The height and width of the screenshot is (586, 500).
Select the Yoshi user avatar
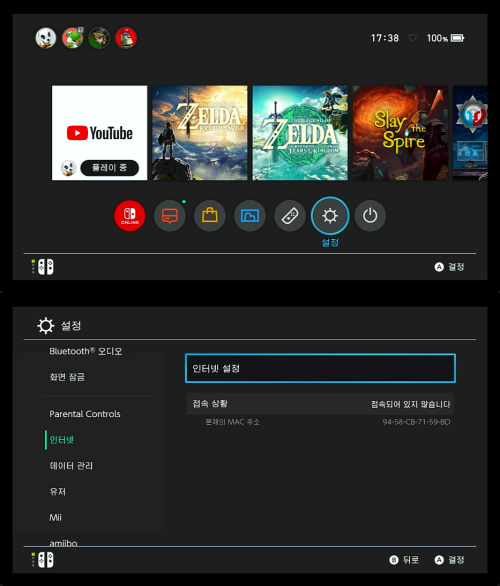(72, 38)
